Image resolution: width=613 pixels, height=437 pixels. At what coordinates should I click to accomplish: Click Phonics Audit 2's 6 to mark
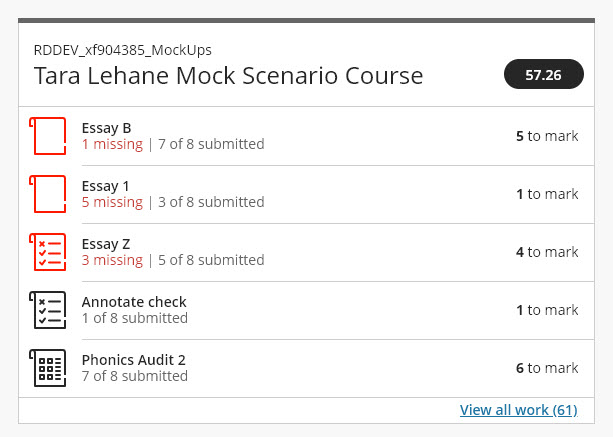pyautogui.click(x=547, y=368)
